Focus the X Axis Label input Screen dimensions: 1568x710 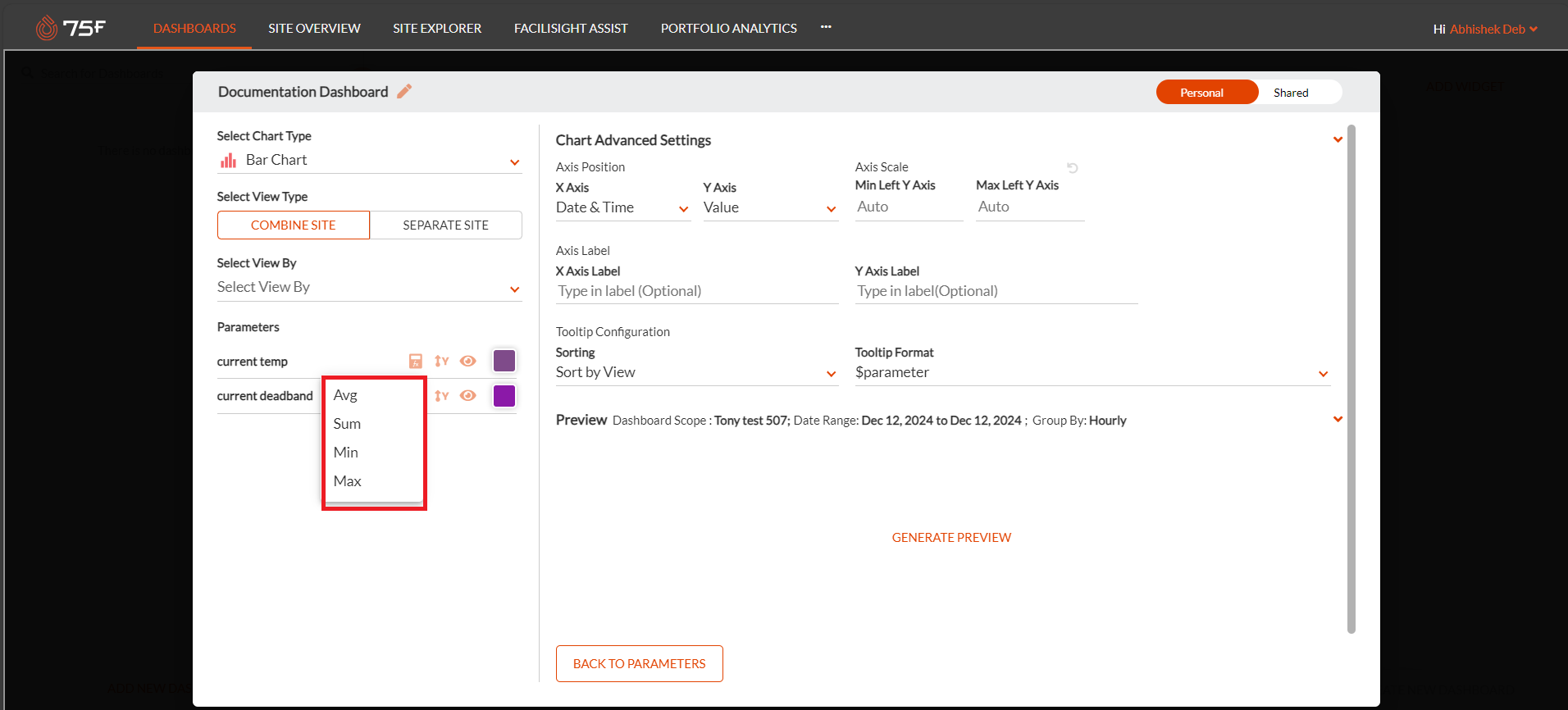[697, 291]
